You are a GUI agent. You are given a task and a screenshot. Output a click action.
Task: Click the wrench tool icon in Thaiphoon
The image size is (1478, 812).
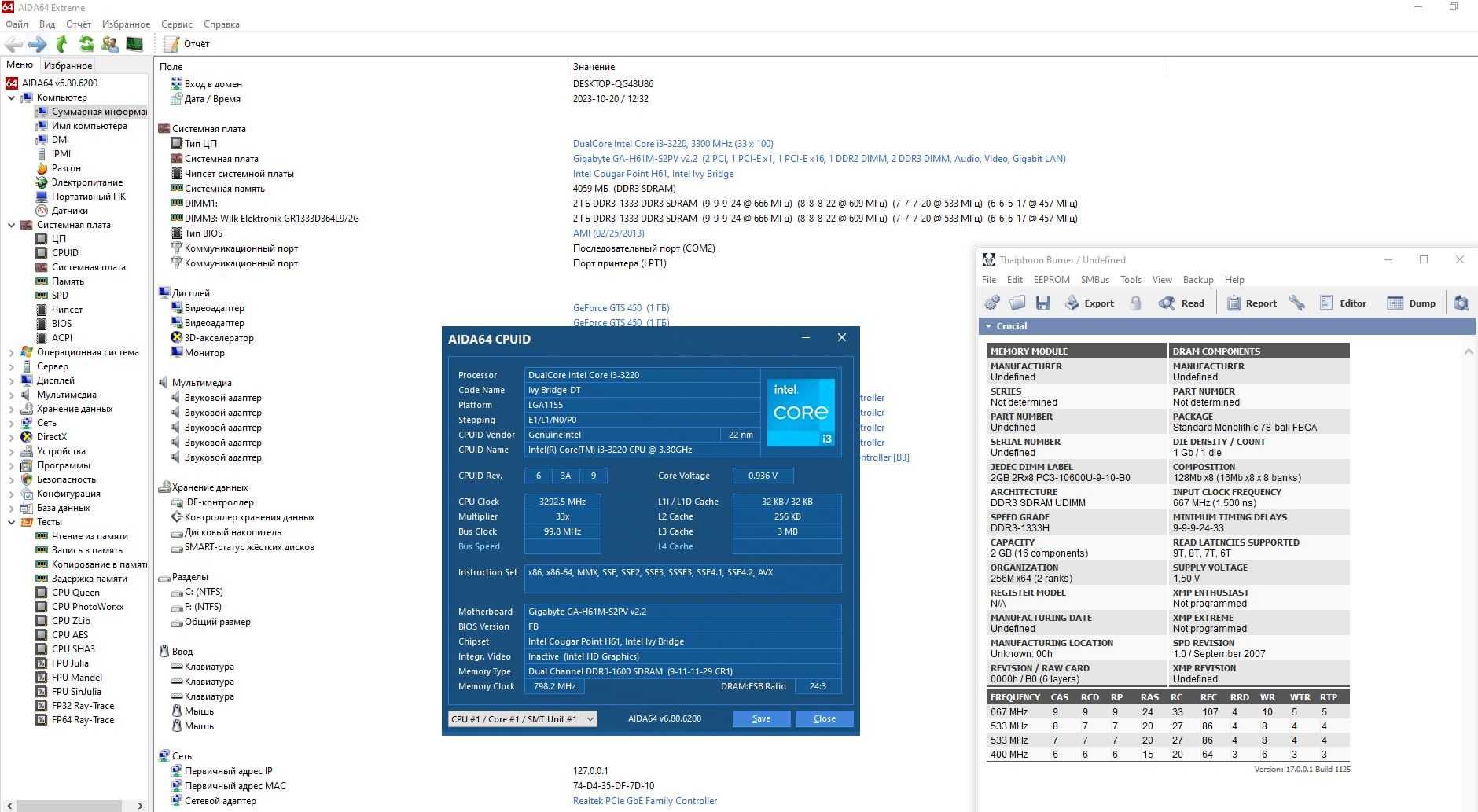click(1297, 303)
